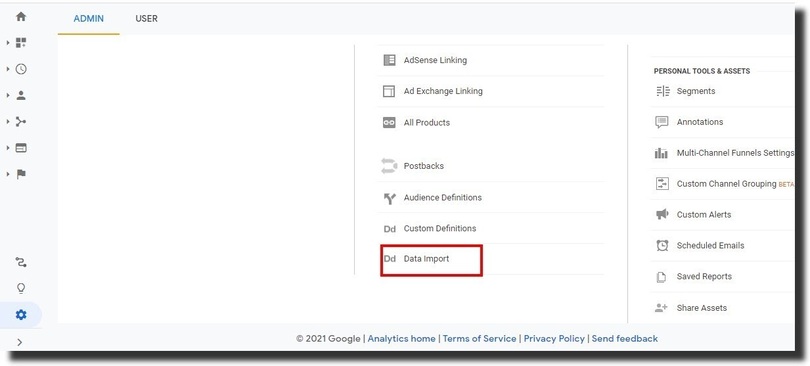The width and height of the screenshot is (810, 366).
Task: Click the Admin gear icon
Action: 21,314
